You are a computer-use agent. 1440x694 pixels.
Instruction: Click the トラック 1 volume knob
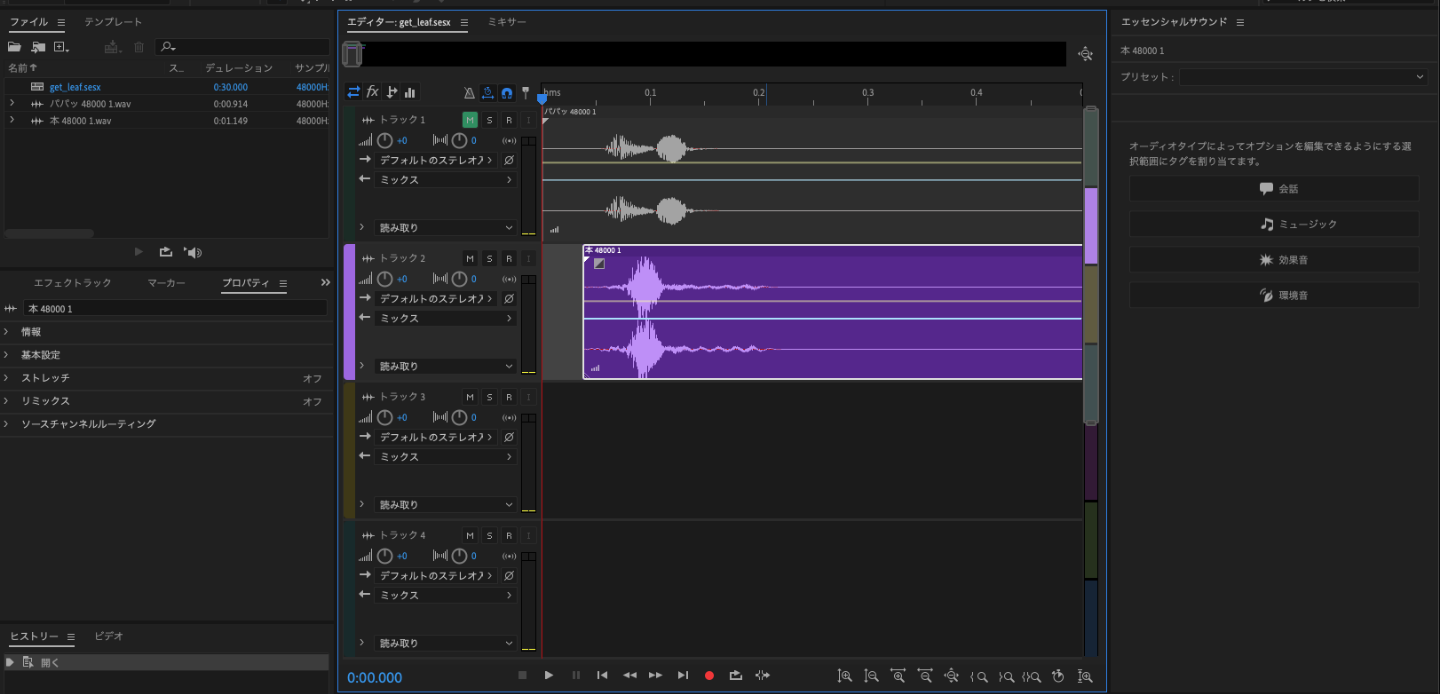(385, 141)
